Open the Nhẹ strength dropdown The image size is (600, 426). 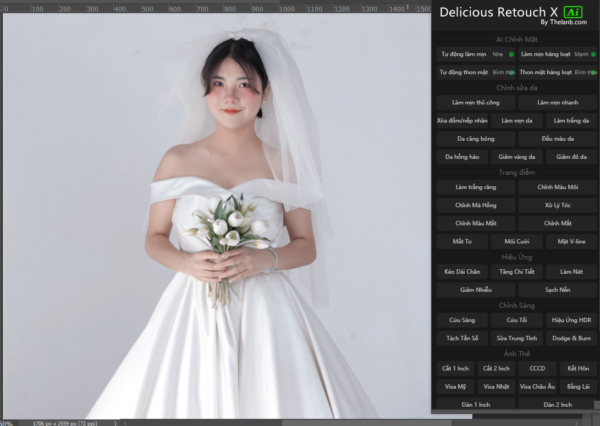[x=498, y=54]
